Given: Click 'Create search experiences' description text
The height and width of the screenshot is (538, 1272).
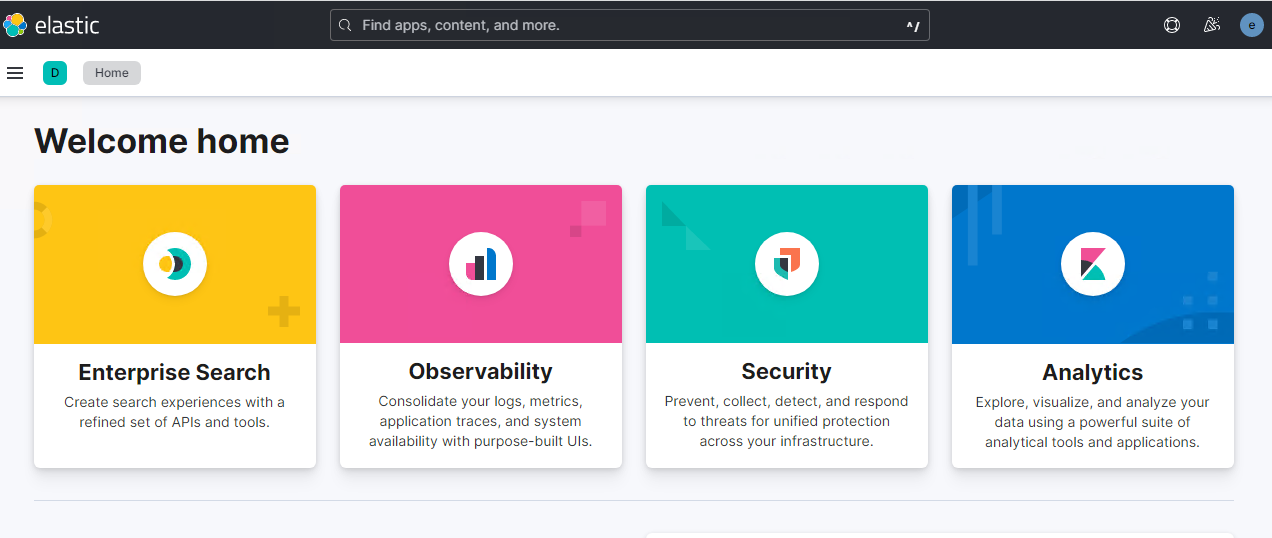Looking at the screenshot, I should click(x=175, y=412).
